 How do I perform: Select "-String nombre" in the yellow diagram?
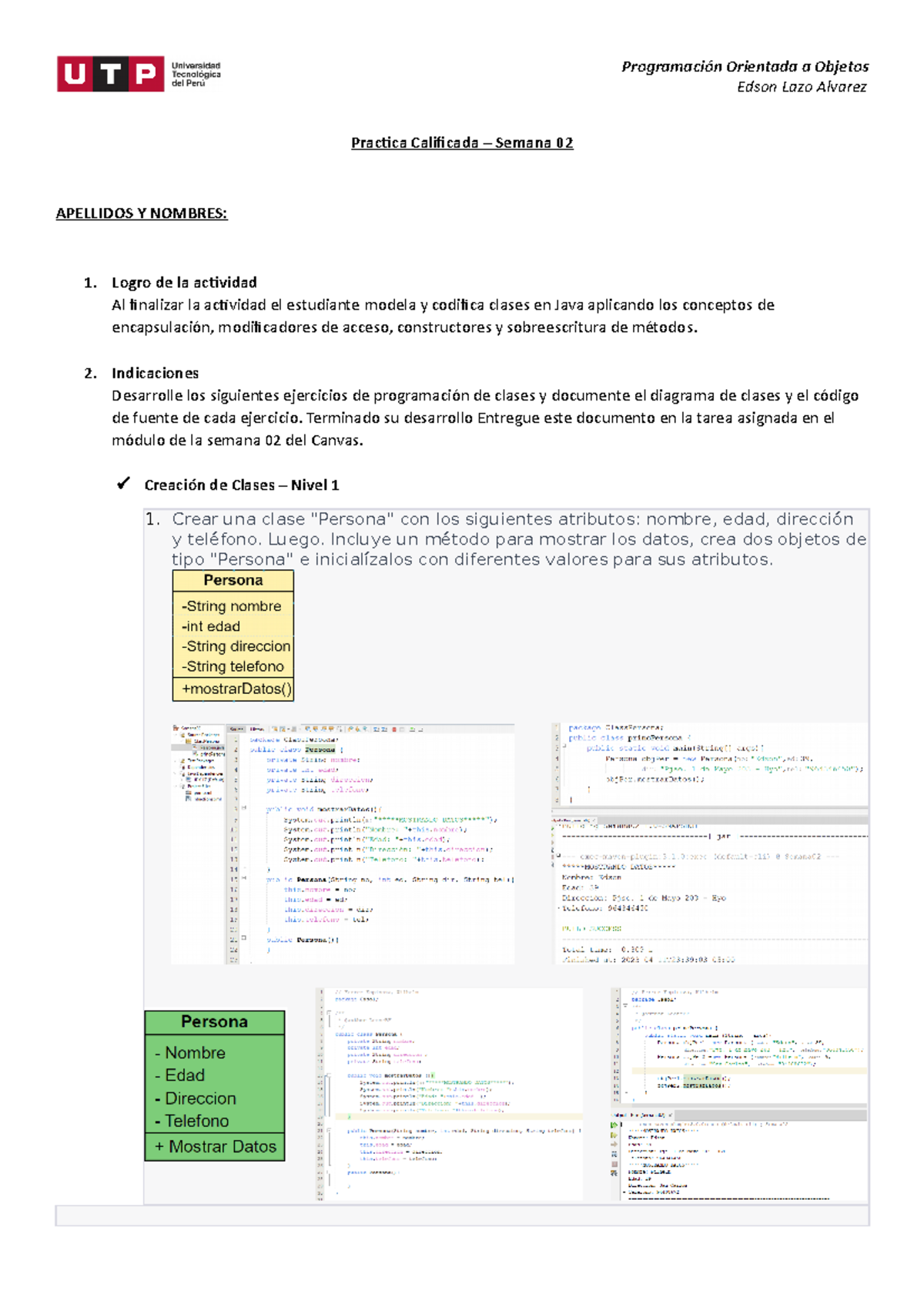[x=232, y=606]
